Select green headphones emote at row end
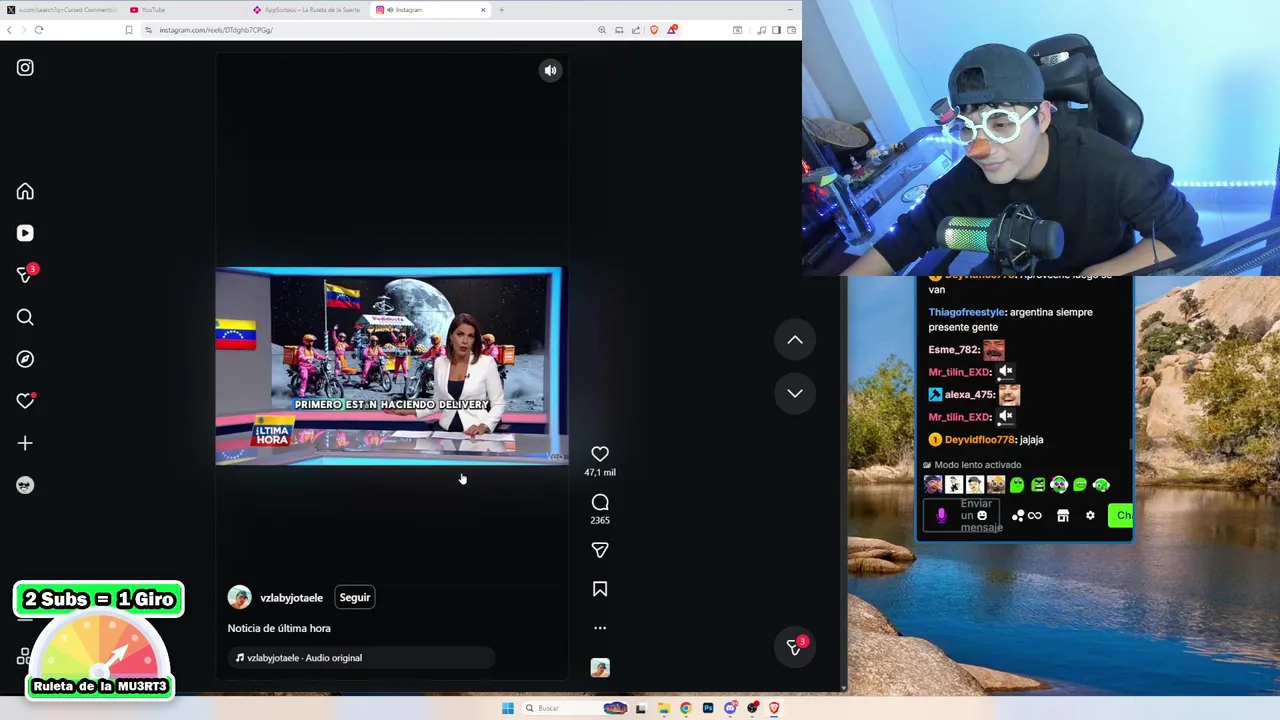1280x720 pixels. click(1101, 485)
